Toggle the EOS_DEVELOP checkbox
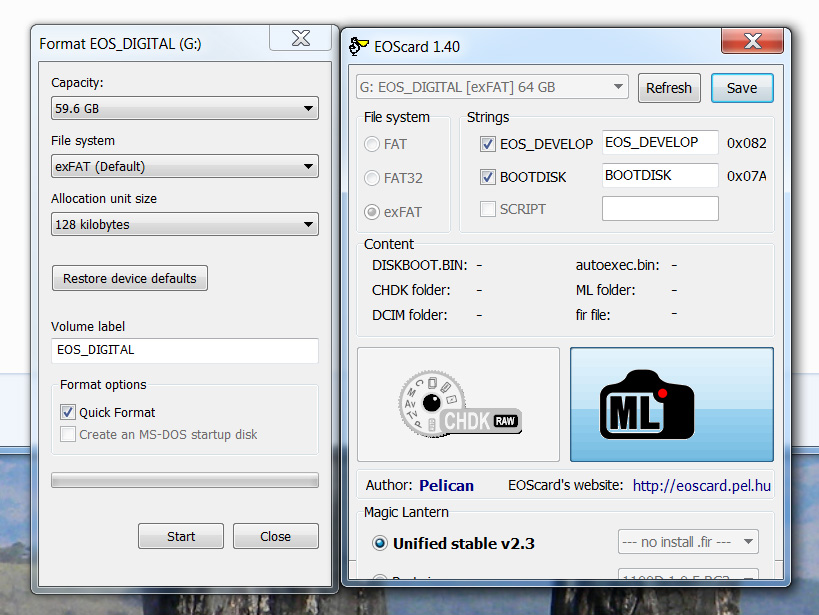Screen dimensions: 819x615 coord(487,144)
